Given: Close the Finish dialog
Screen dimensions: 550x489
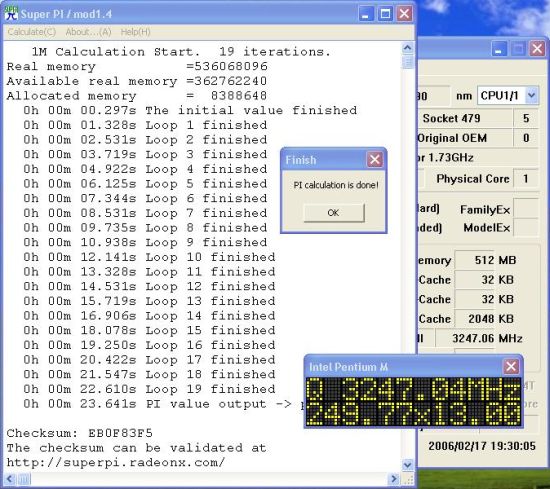Looking at the screenshot, I should tap(375, 160).
